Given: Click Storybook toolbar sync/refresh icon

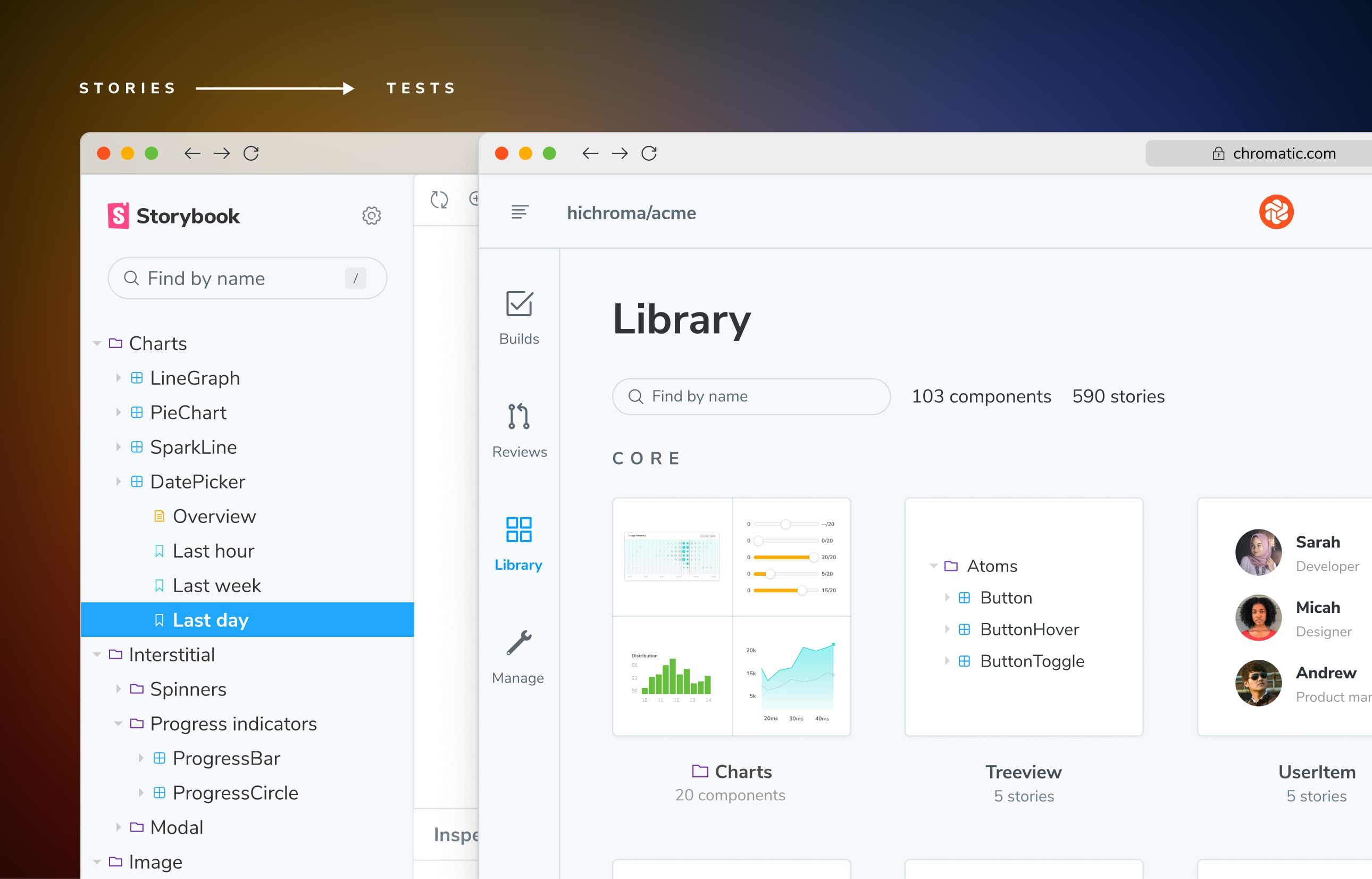Looking at the screenshot, I should click(x=439, y=199).
